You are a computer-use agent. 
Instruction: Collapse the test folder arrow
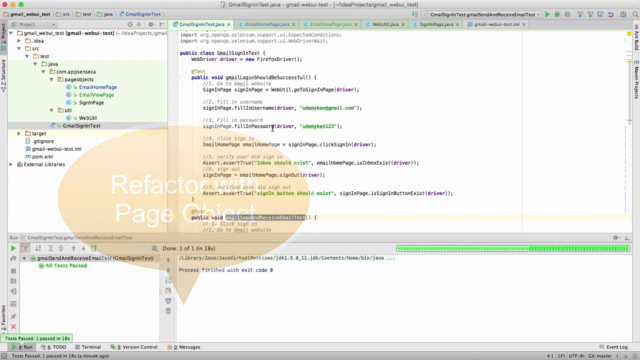(x=27, y=56)
